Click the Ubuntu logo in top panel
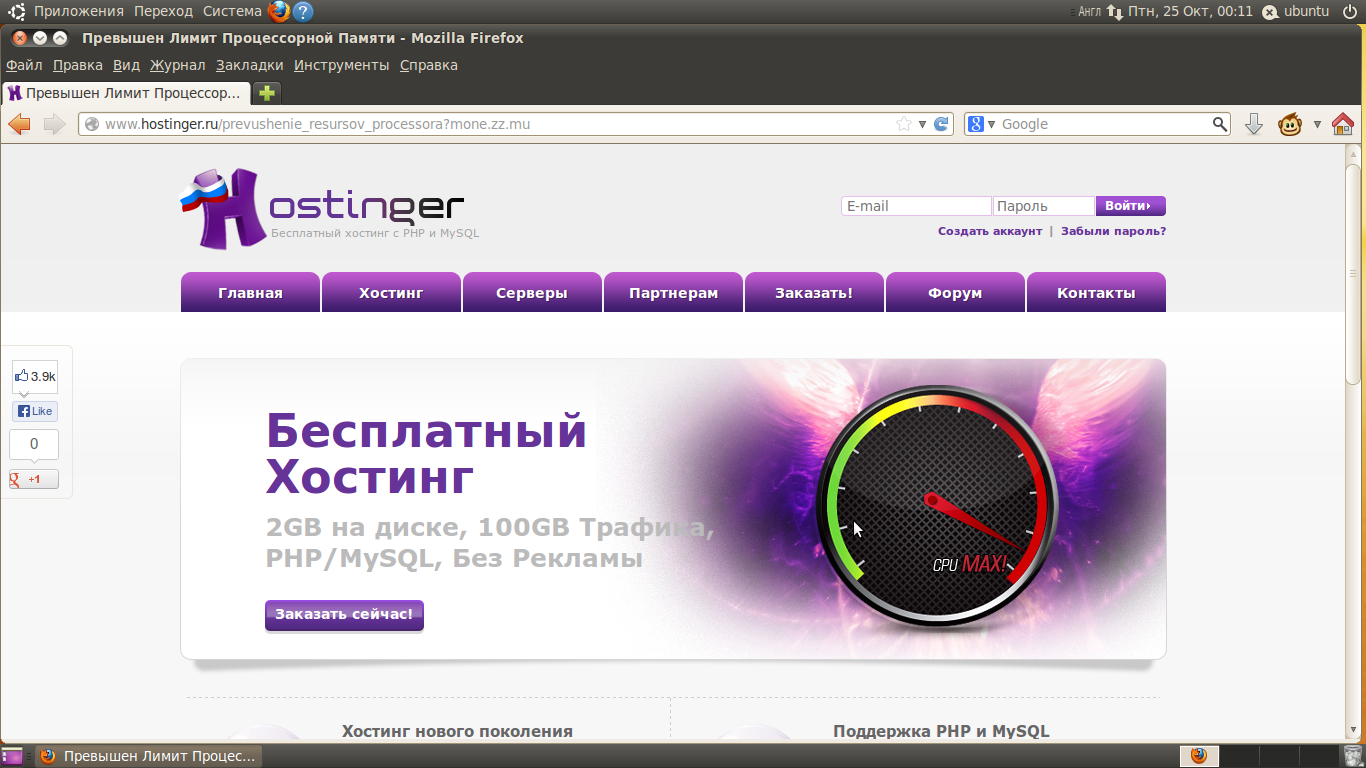 point(17,11)
